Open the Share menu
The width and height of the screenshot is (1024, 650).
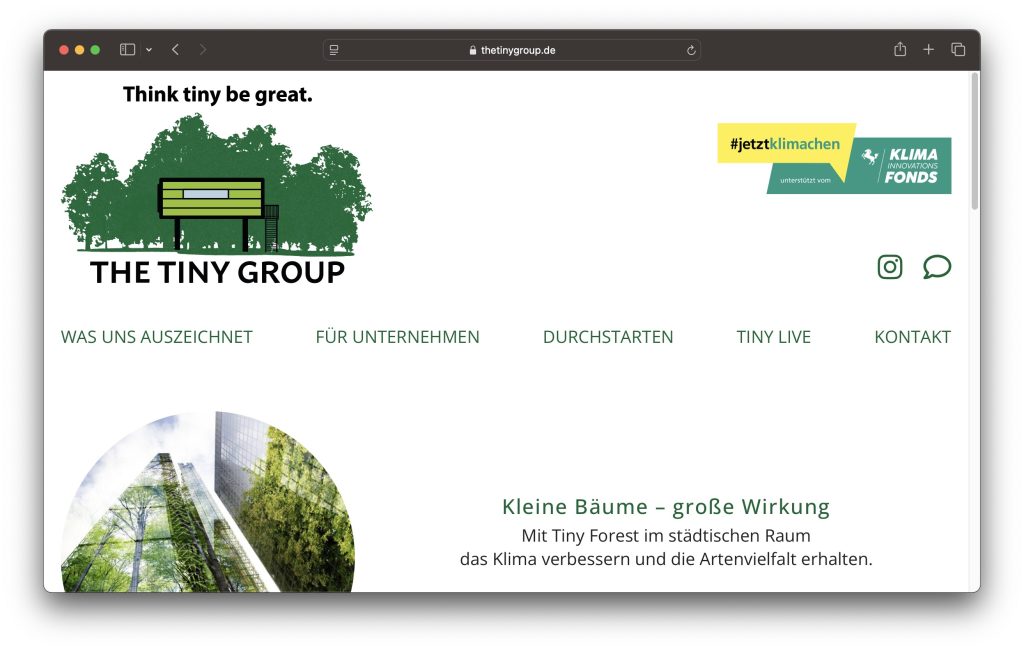[x=900, y=49]
